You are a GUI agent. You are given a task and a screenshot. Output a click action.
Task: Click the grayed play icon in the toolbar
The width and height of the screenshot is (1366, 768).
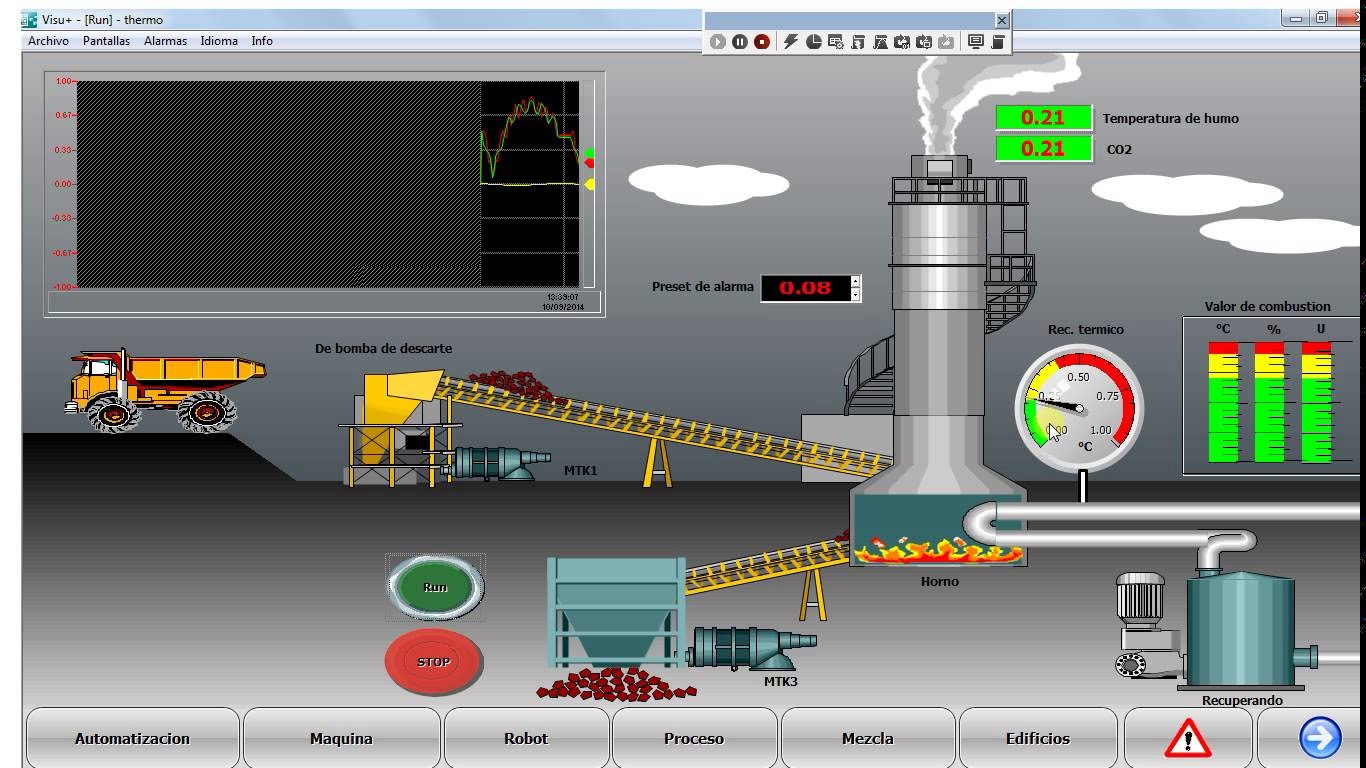718,42
